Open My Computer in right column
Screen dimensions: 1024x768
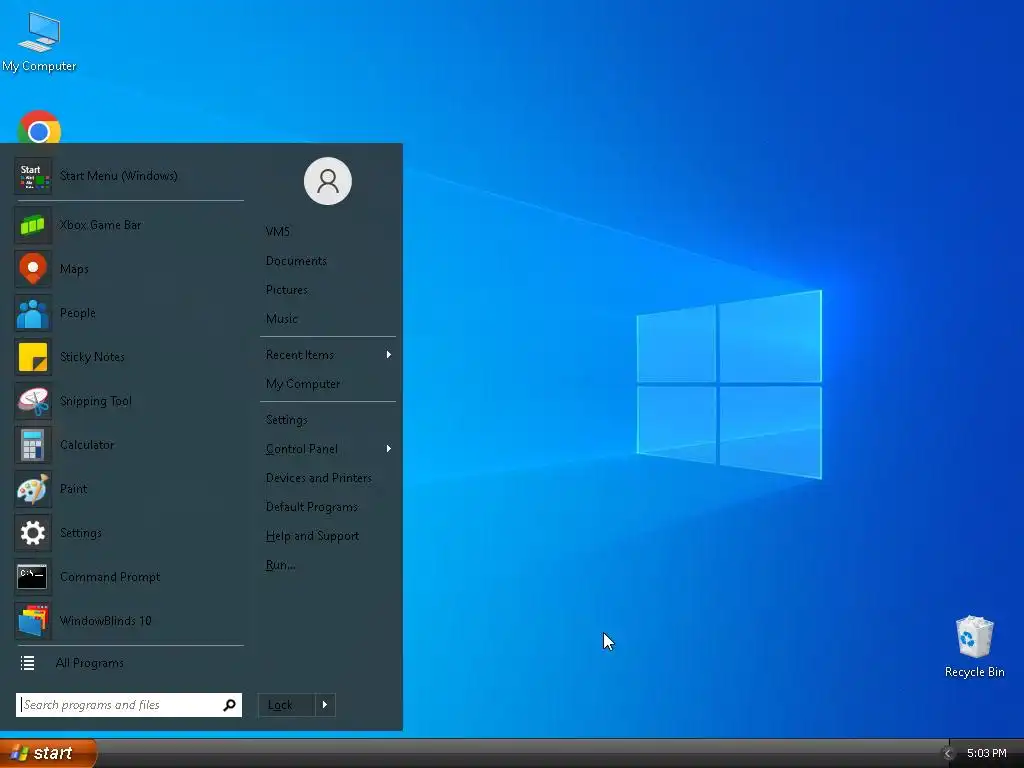tap(303, 384)
